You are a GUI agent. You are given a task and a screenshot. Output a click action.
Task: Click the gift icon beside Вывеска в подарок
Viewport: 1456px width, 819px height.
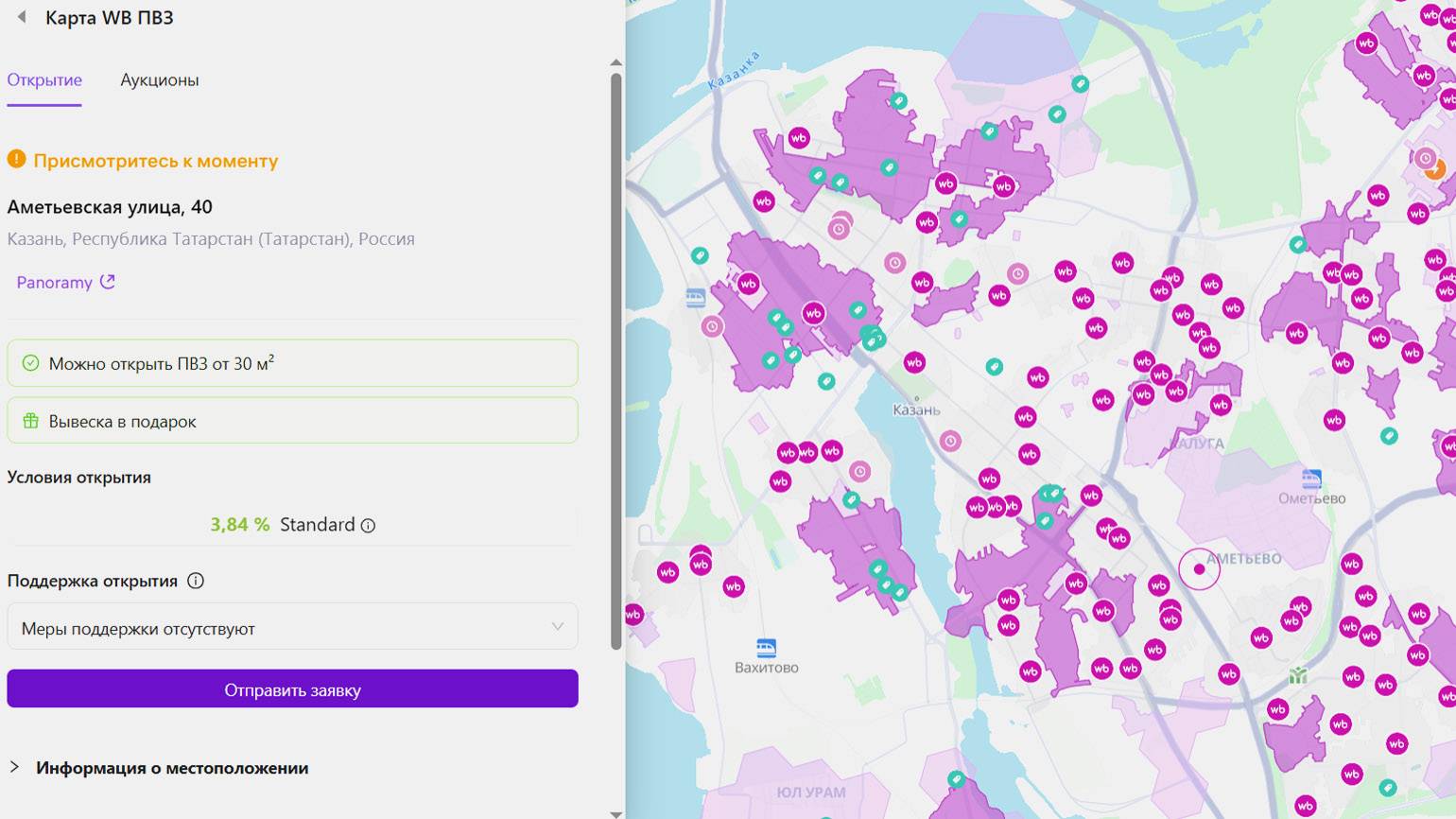pos(30,421)
